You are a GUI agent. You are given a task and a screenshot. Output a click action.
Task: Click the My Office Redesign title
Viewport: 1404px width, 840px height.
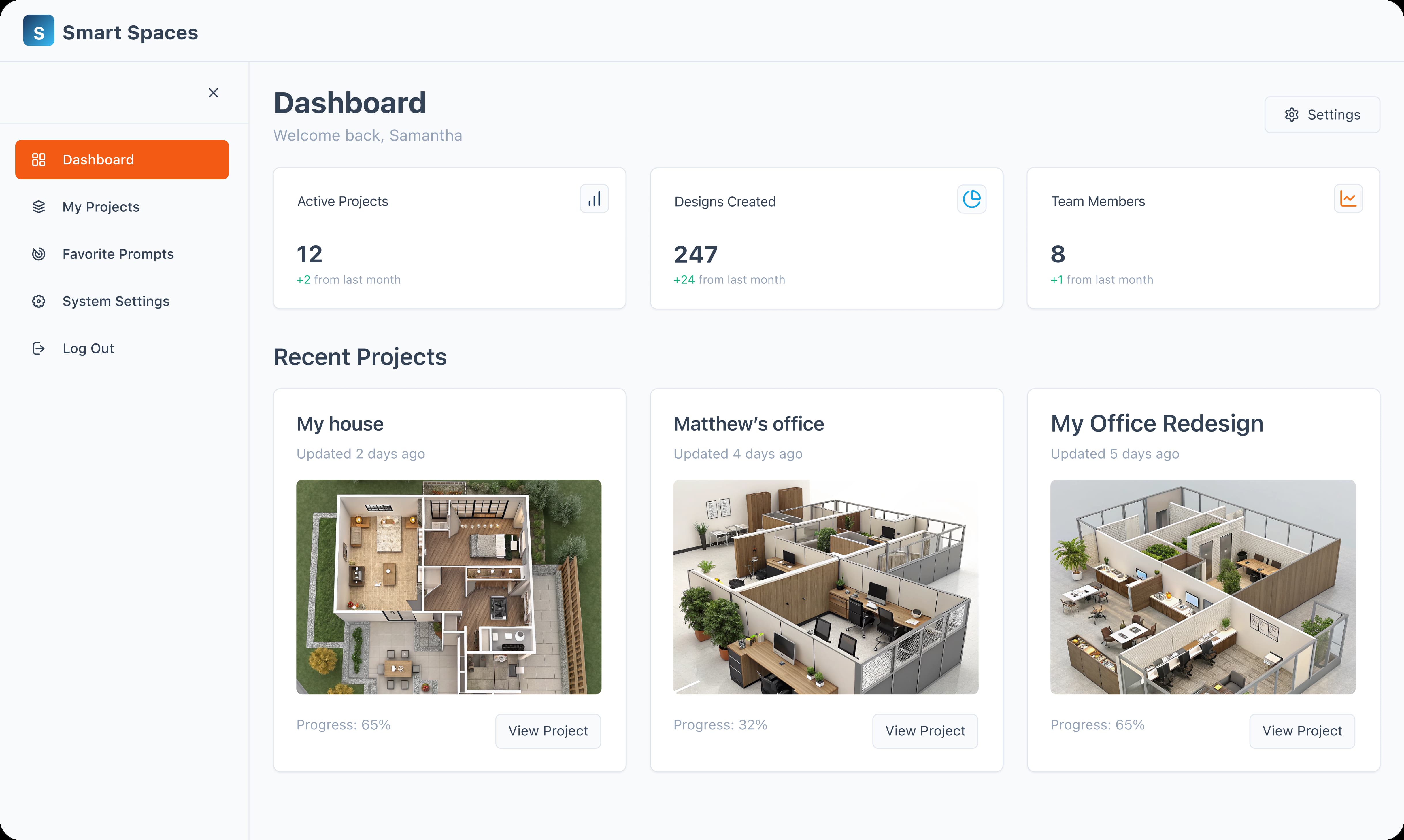(x=1157, y=423)
